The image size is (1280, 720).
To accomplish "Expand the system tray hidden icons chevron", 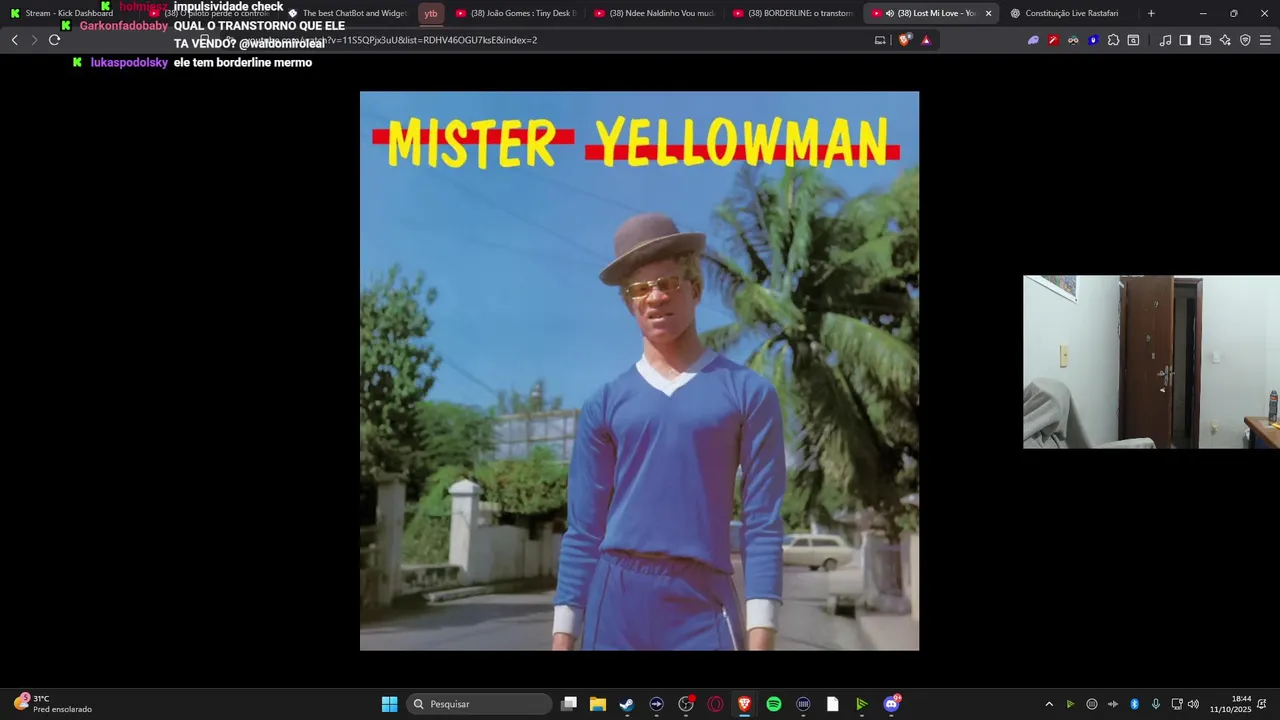I will (x=1049, y=704).
